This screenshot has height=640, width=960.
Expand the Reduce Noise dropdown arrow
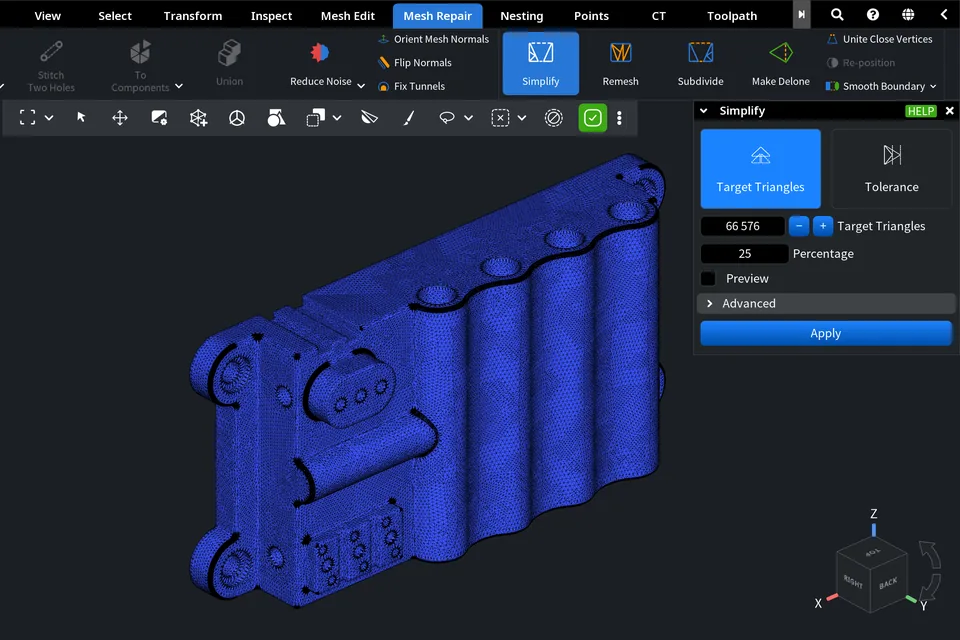[361, 86]
